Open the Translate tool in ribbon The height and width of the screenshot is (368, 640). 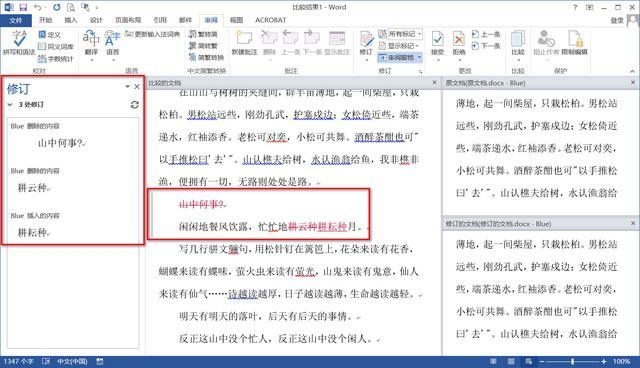91,43
